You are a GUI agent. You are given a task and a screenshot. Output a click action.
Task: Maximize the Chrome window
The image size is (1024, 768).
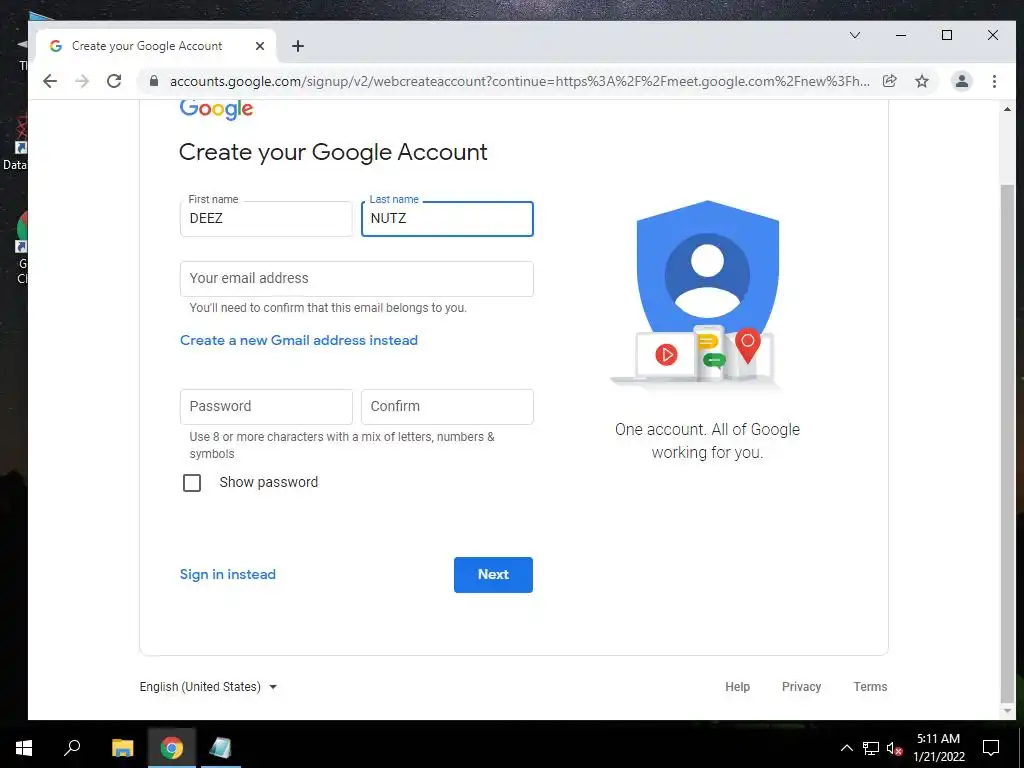point(947,35)
